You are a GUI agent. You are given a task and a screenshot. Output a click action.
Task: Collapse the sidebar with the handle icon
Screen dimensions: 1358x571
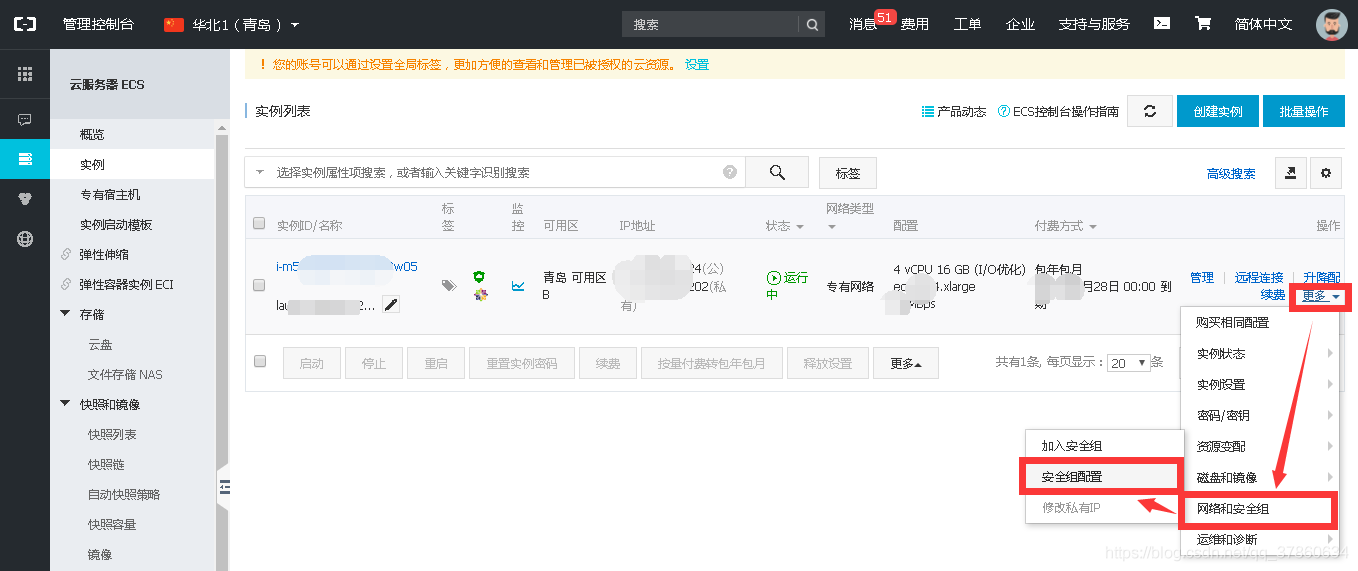click(x=224, y=486)
